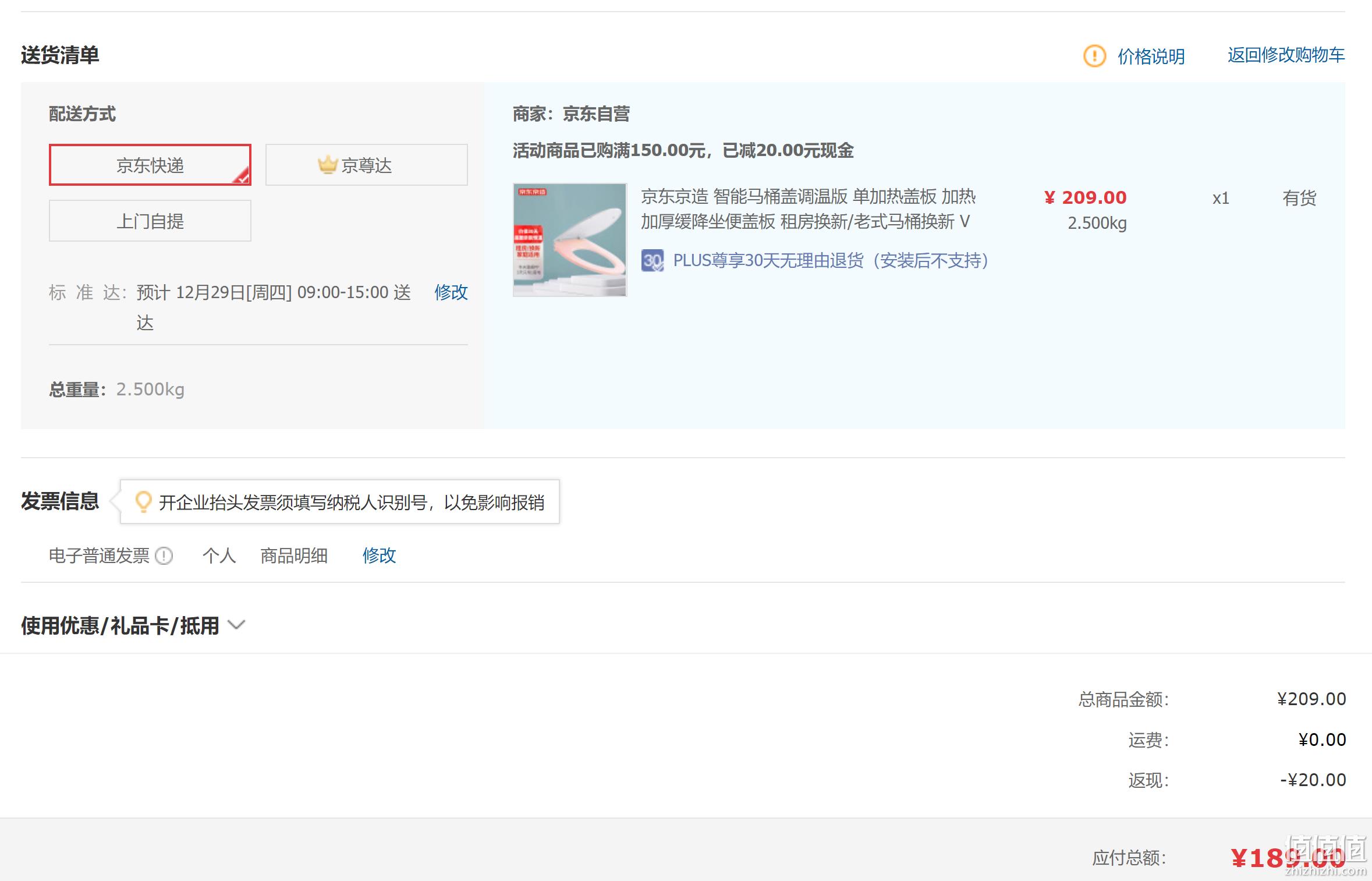Viewport: 1372px width, 881px height.
Task: Click the x1 quantity text
Action: (1221, 199)
